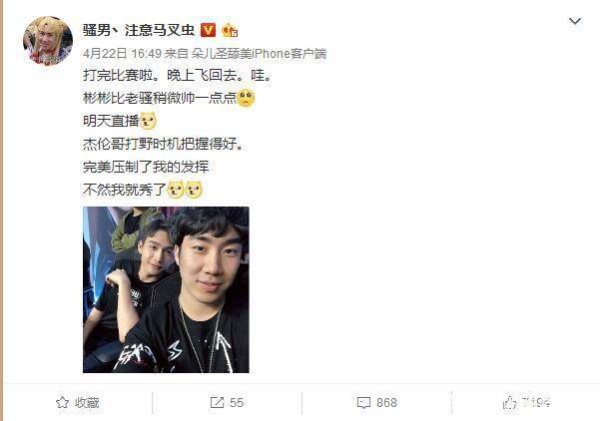Viewport: 600px width, 421px height.
Task: Click the like count beside thumbs-up
Action: point(536,403)
